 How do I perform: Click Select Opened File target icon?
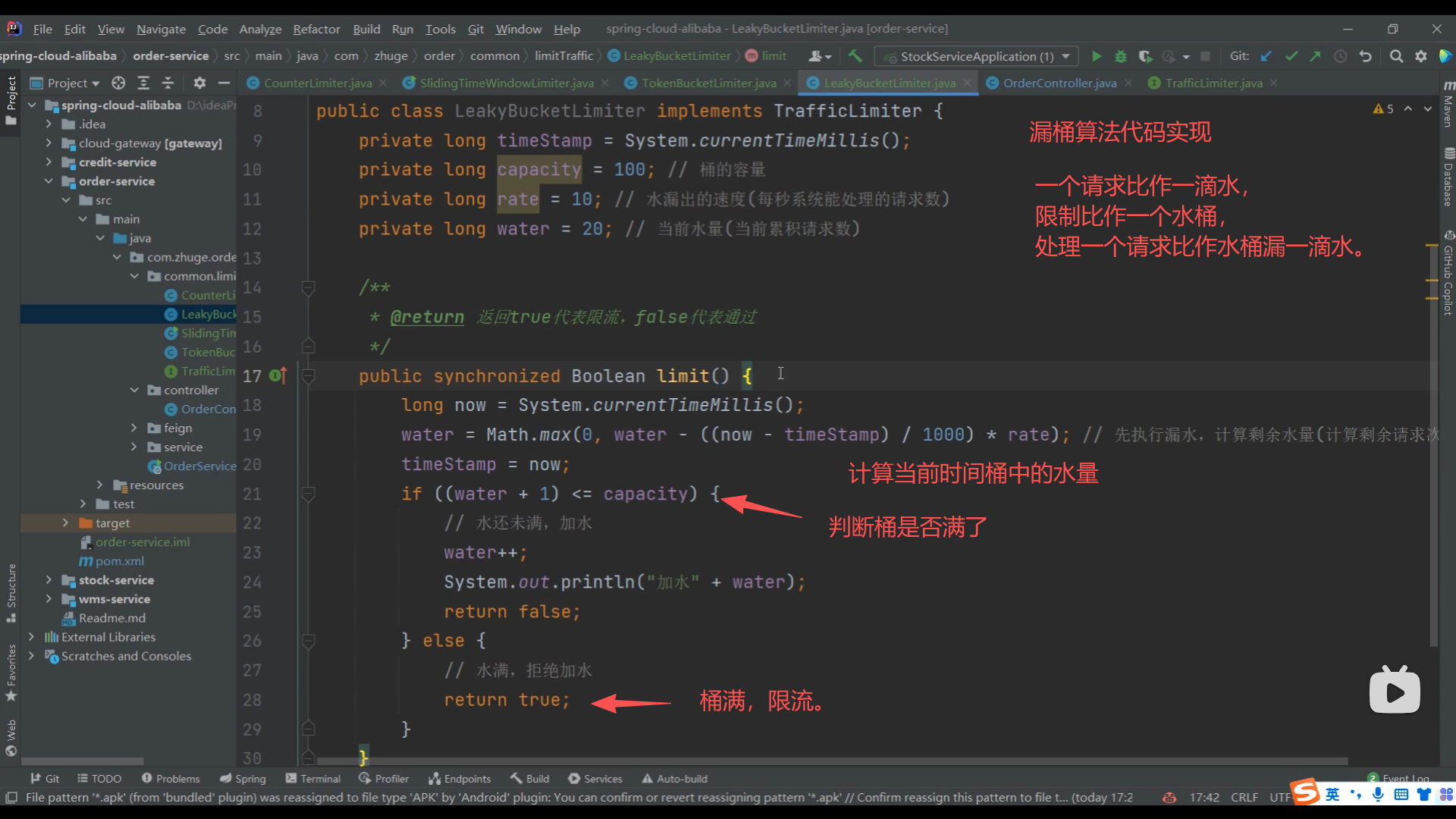(x=118, y=83)
